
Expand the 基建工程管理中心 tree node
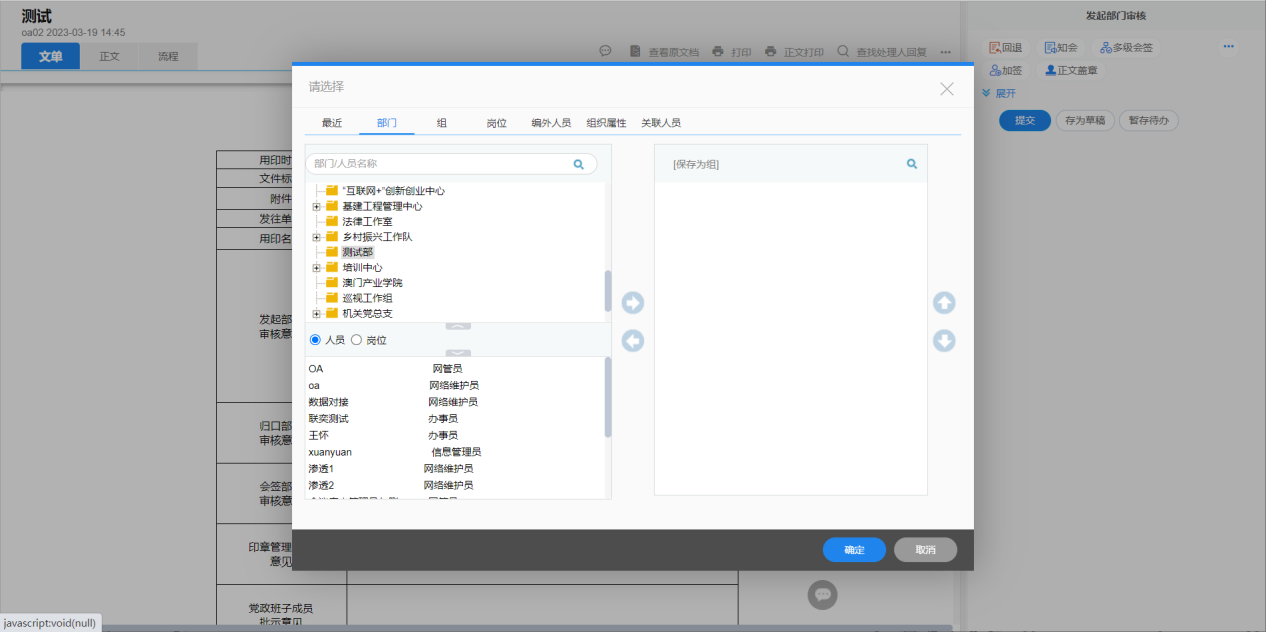316,206
